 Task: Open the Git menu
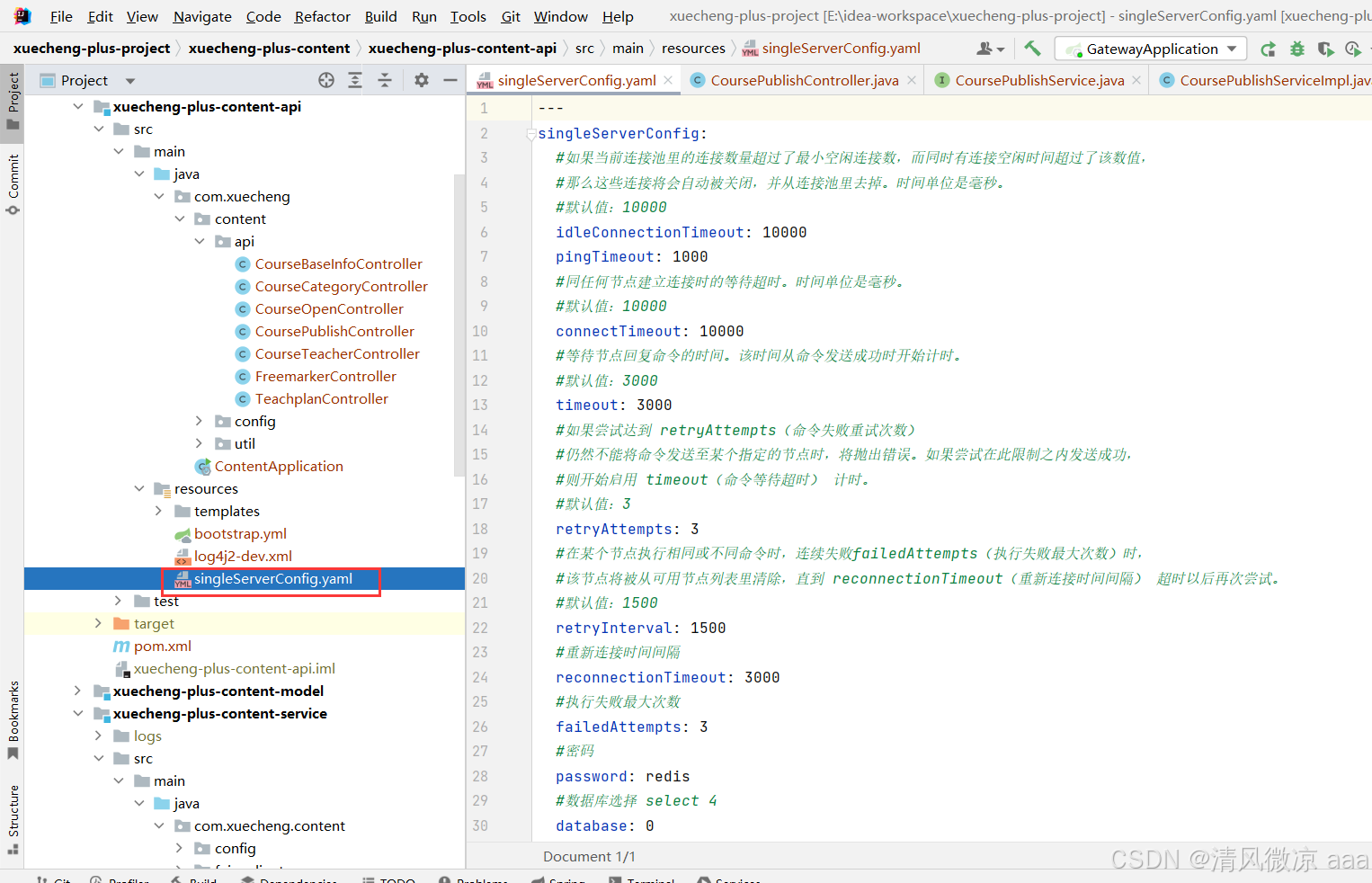pos(511,16)
